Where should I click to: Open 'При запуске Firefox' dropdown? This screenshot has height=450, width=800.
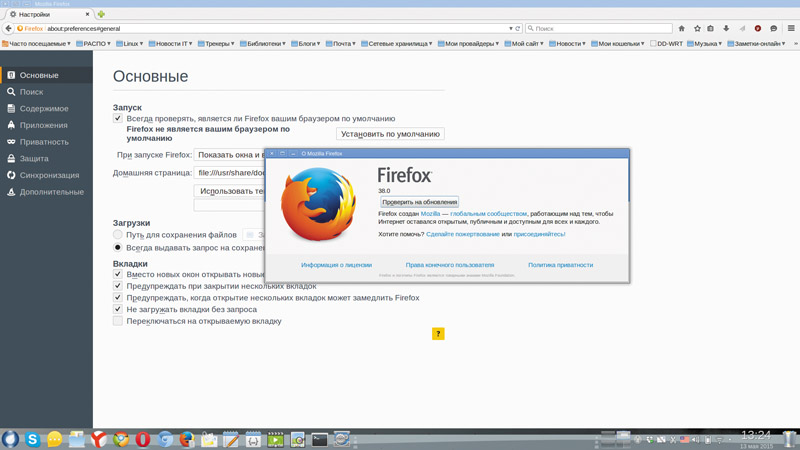229,155
